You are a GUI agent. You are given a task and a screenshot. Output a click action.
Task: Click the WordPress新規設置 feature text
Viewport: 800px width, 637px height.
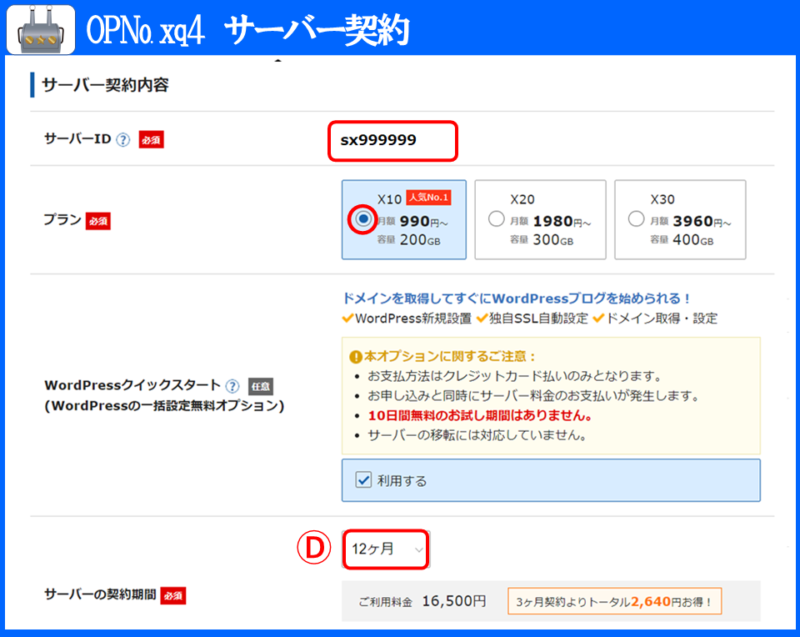[413, 318]
